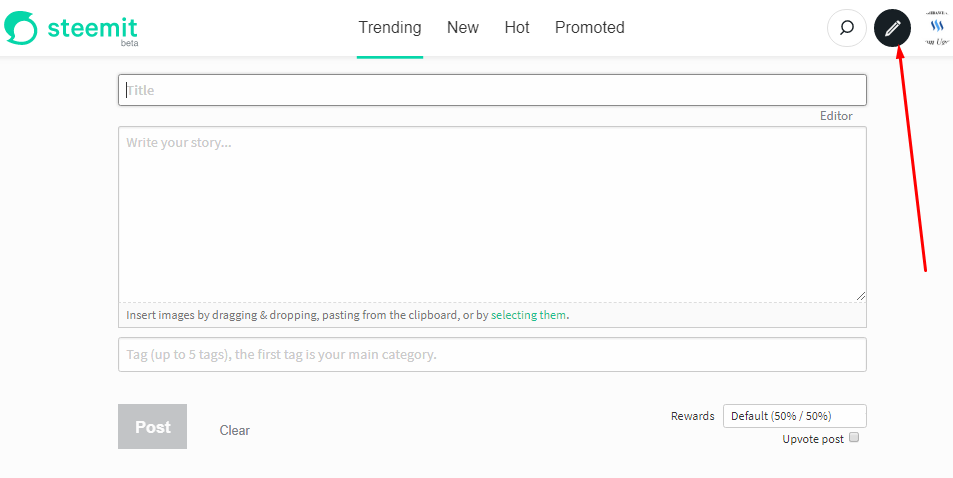Click the story textarea resize handle
953x478 pixels.
pyautogui.click(x=861, y=295)
